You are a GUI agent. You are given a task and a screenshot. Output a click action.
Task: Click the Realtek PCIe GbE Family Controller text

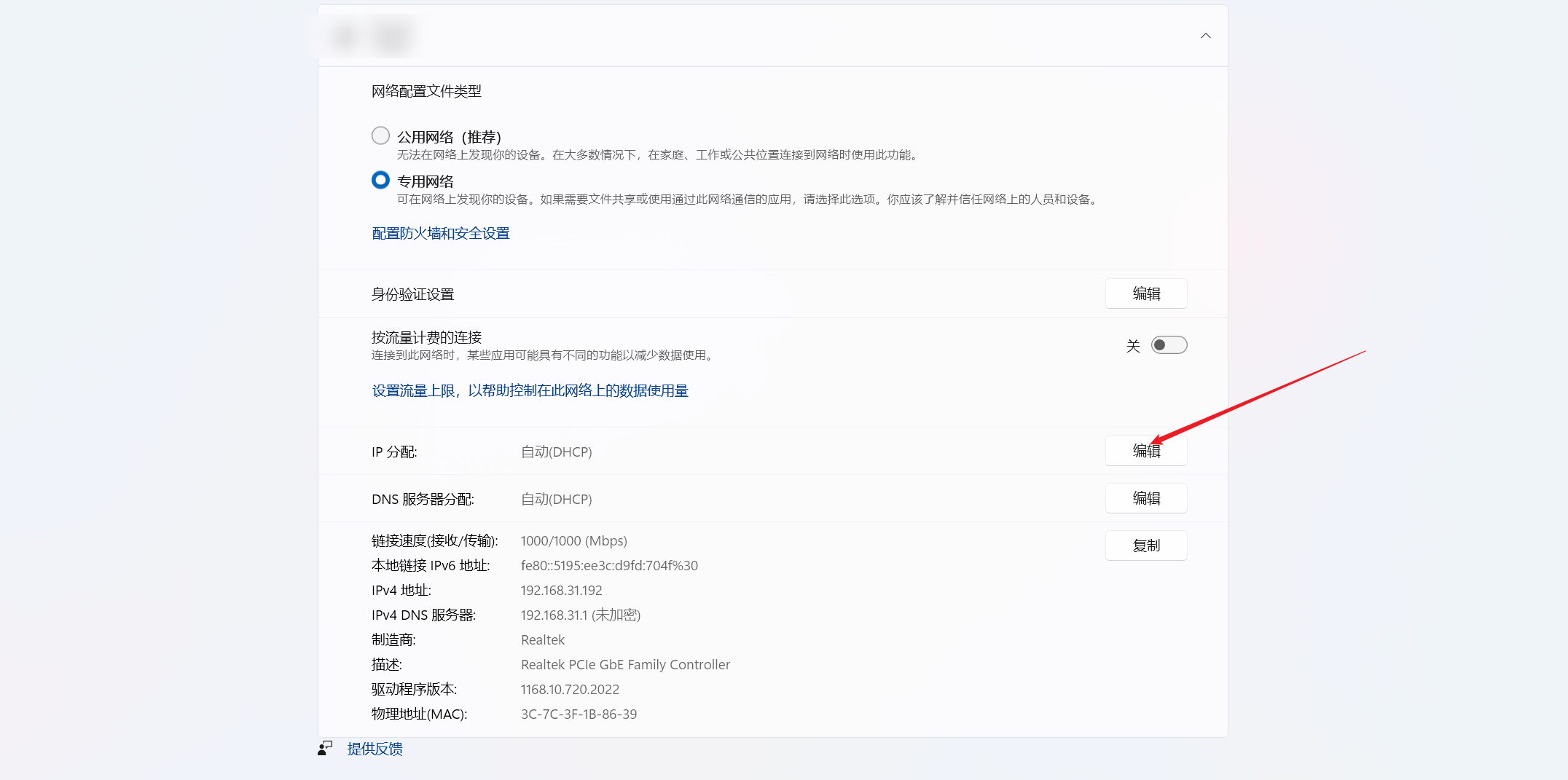click(625, 665)
